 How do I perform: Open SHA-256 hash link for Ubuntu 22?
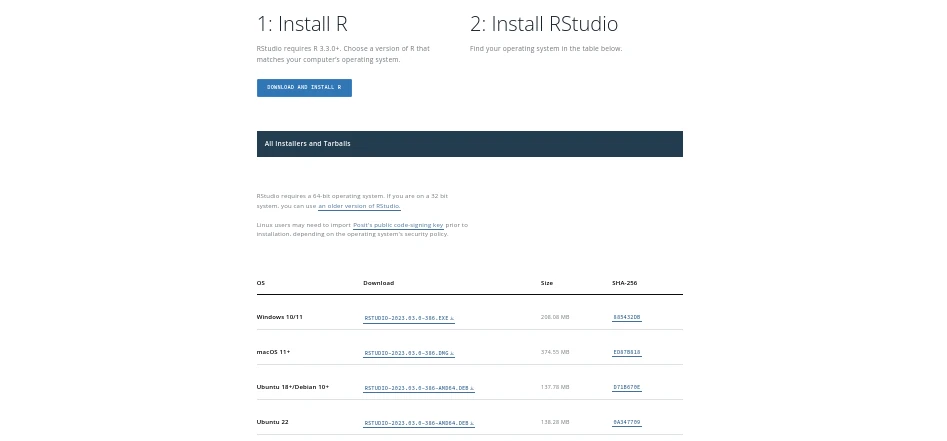pyautogui.click(x=627, y=422)
